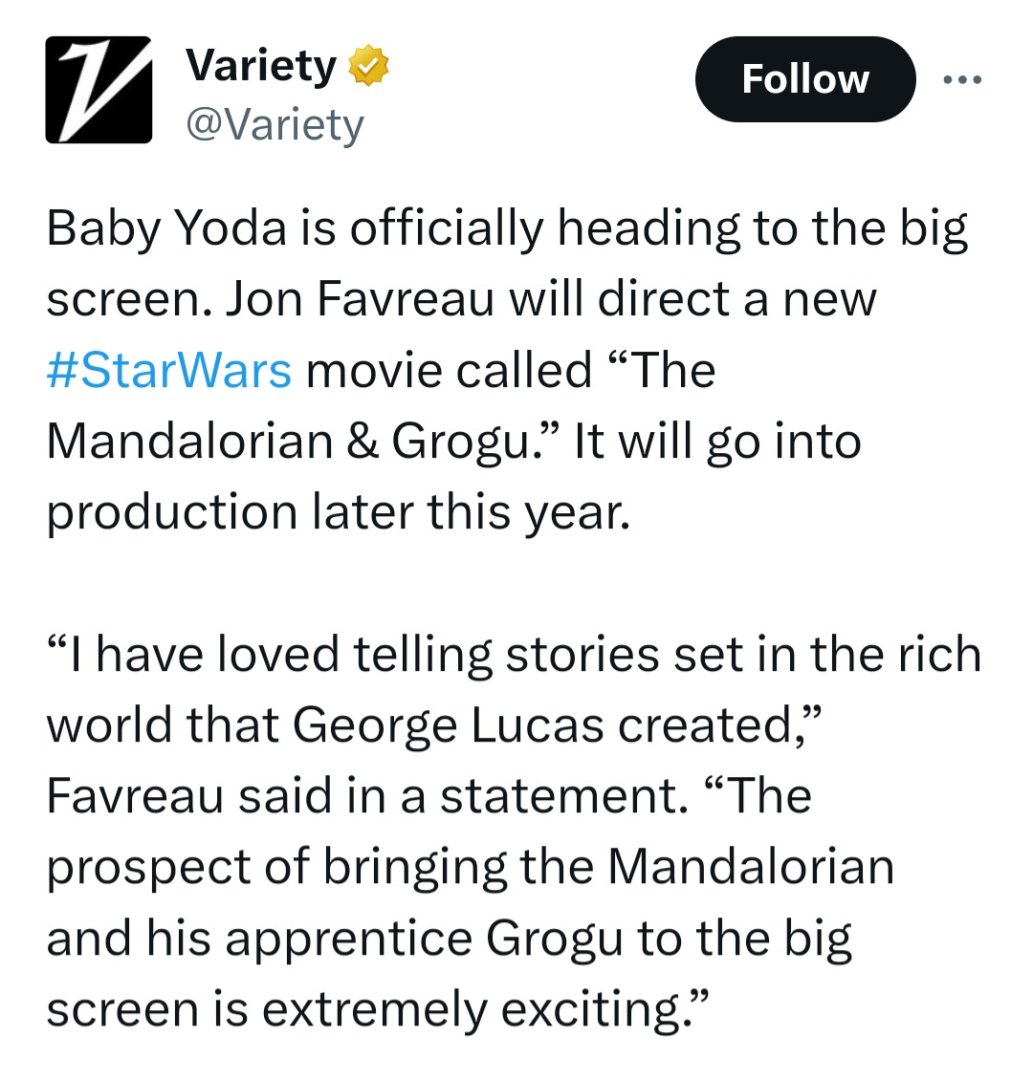Open the Variety profile avatar logo
The image size is (1033, 1080).
pyautogui.click(x=97, y=88)
